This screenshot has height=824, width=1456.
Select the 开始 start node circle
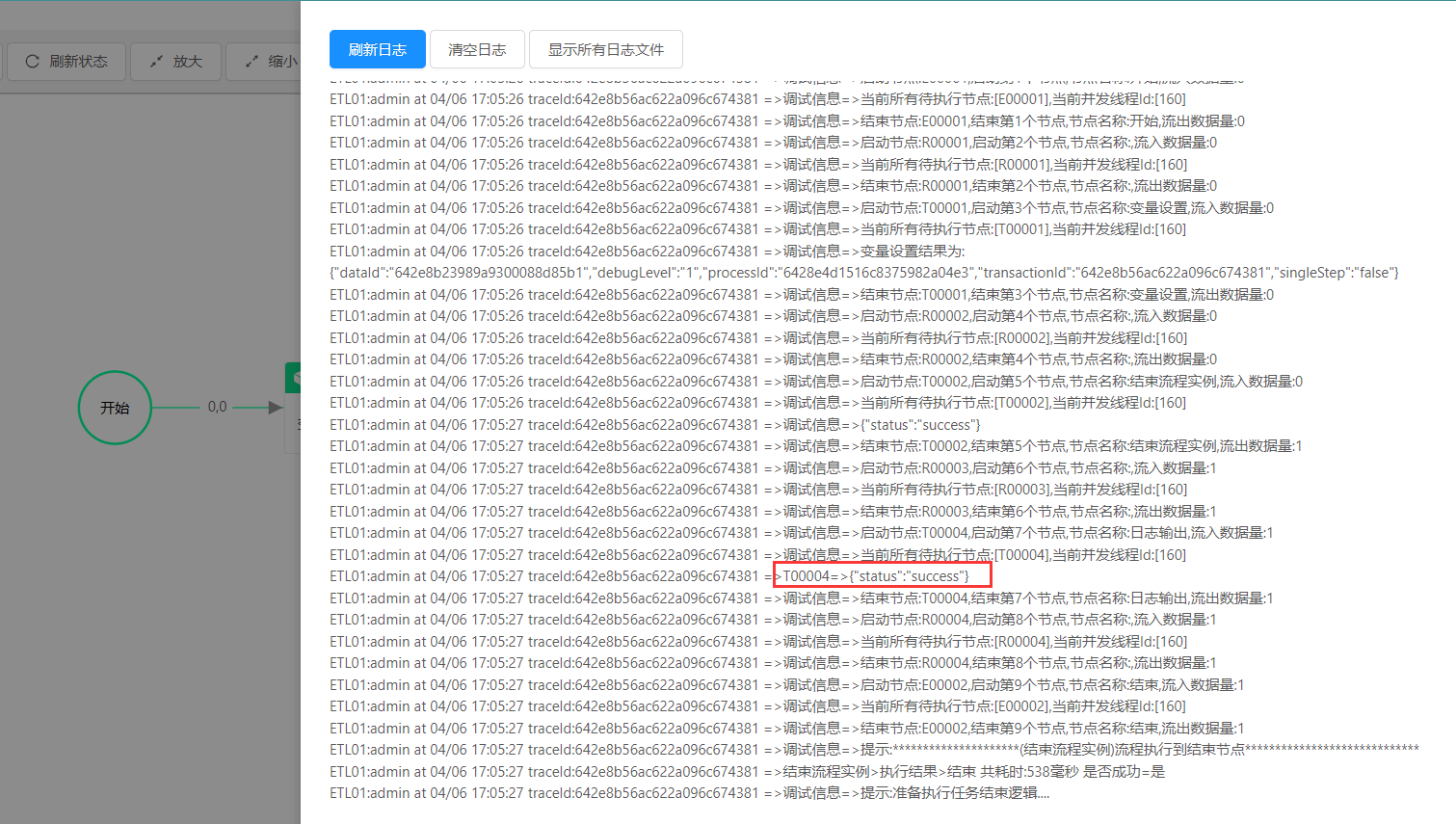[115, 408]
